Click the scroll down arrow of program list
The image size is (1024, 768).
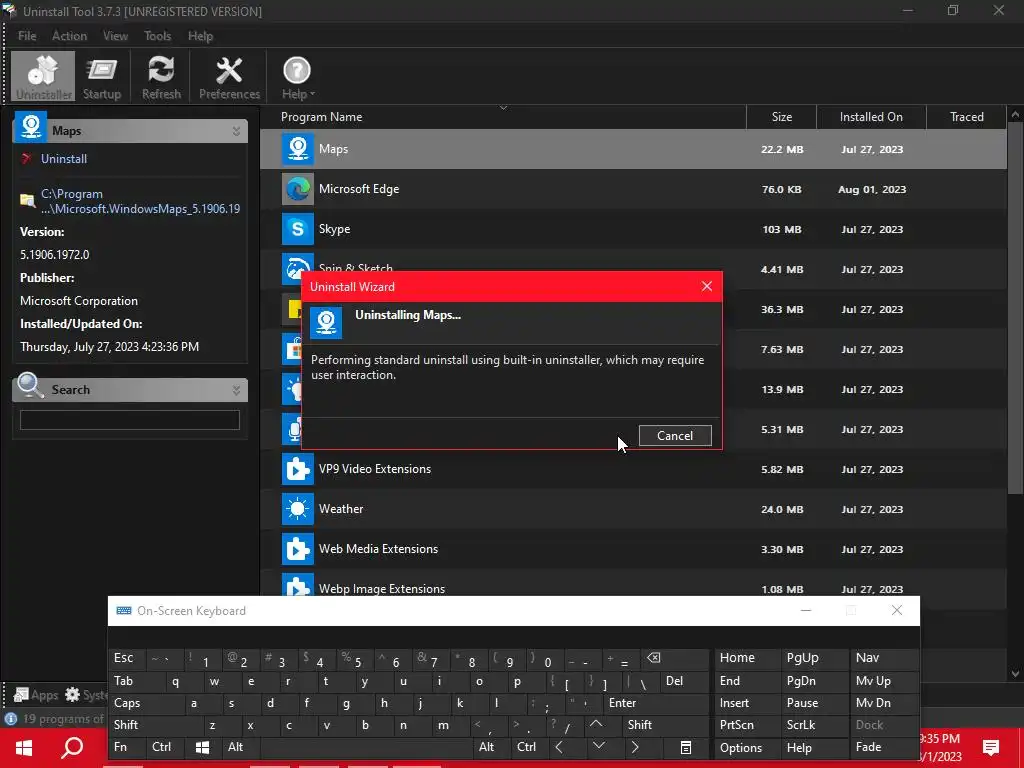coord(1015,674)
